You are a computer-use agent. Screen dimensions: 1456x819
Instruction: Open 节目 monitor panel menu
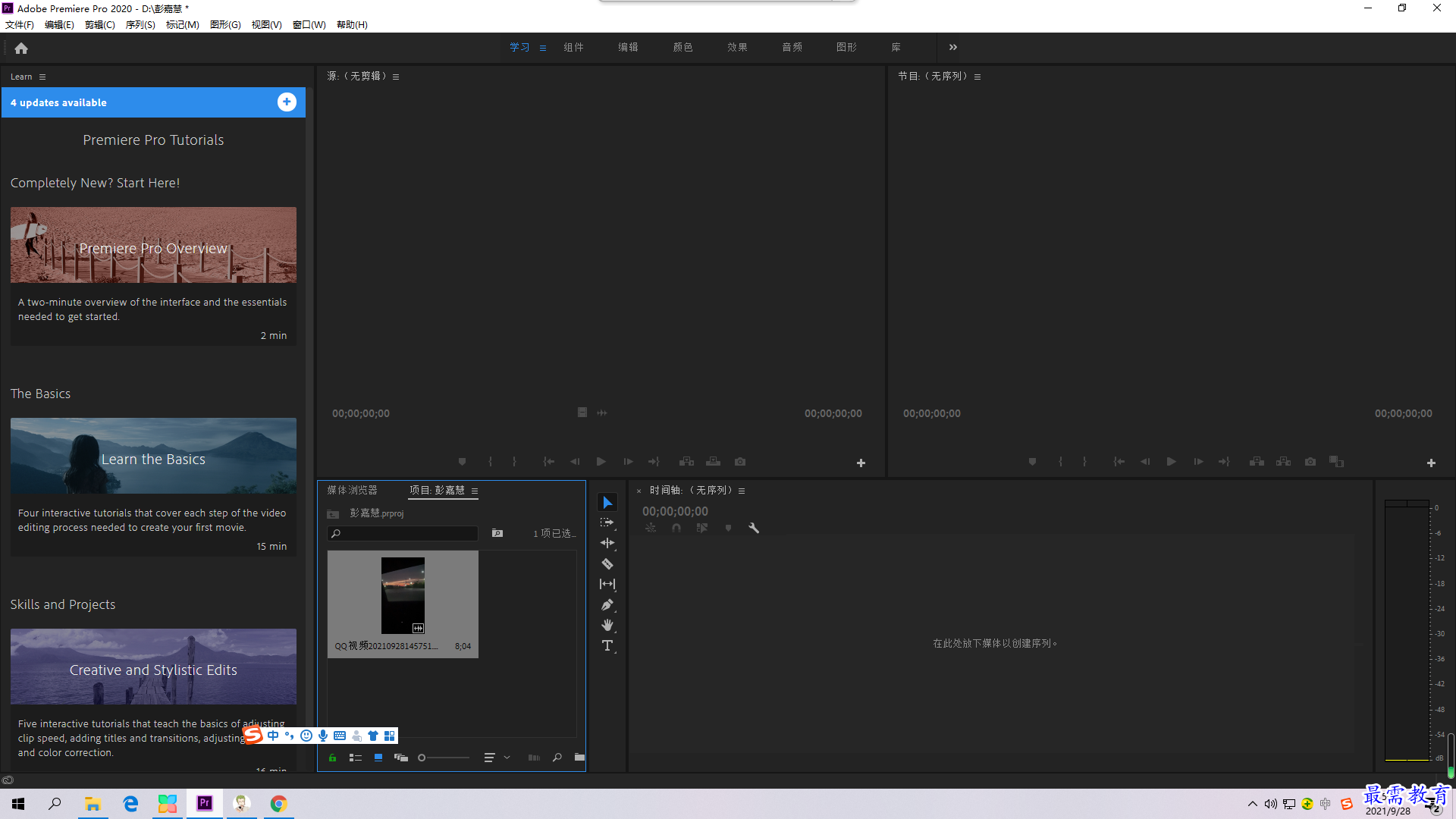point(977,77)
